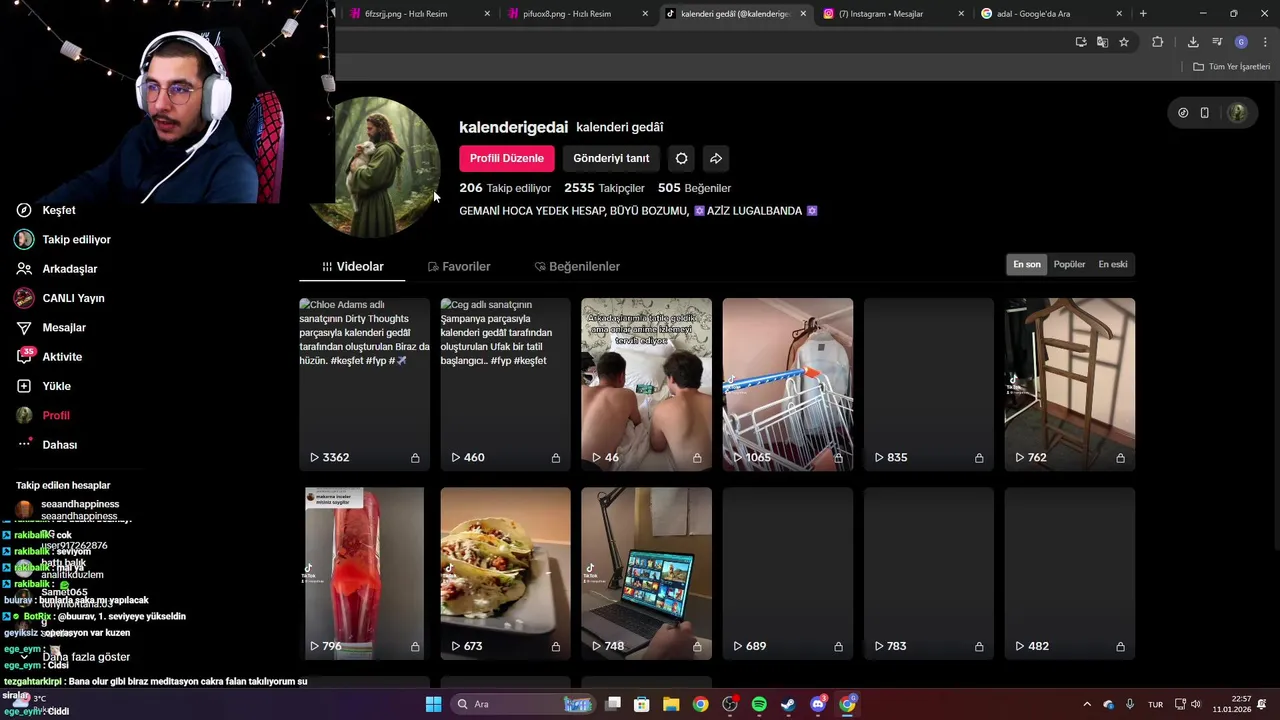Select the Videolar tab
This screenshot has height=720, width=1280.
click(352, 267)
